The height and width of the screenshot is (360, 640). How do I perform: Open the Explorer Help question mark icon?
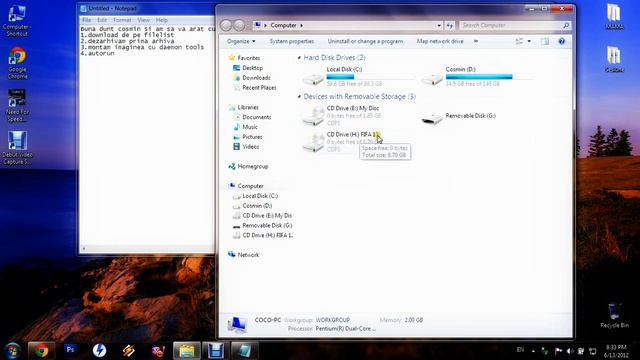point(562,41)
